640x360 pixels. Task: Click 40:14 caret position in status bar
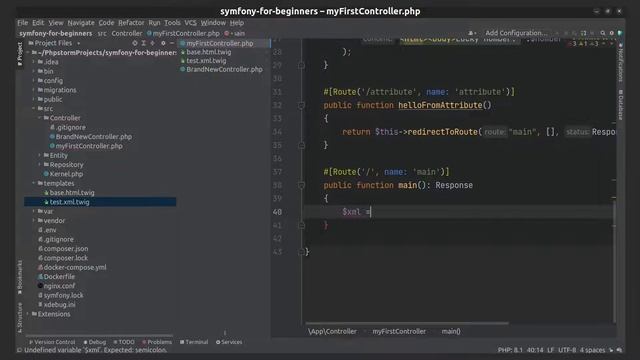point(535,350)
